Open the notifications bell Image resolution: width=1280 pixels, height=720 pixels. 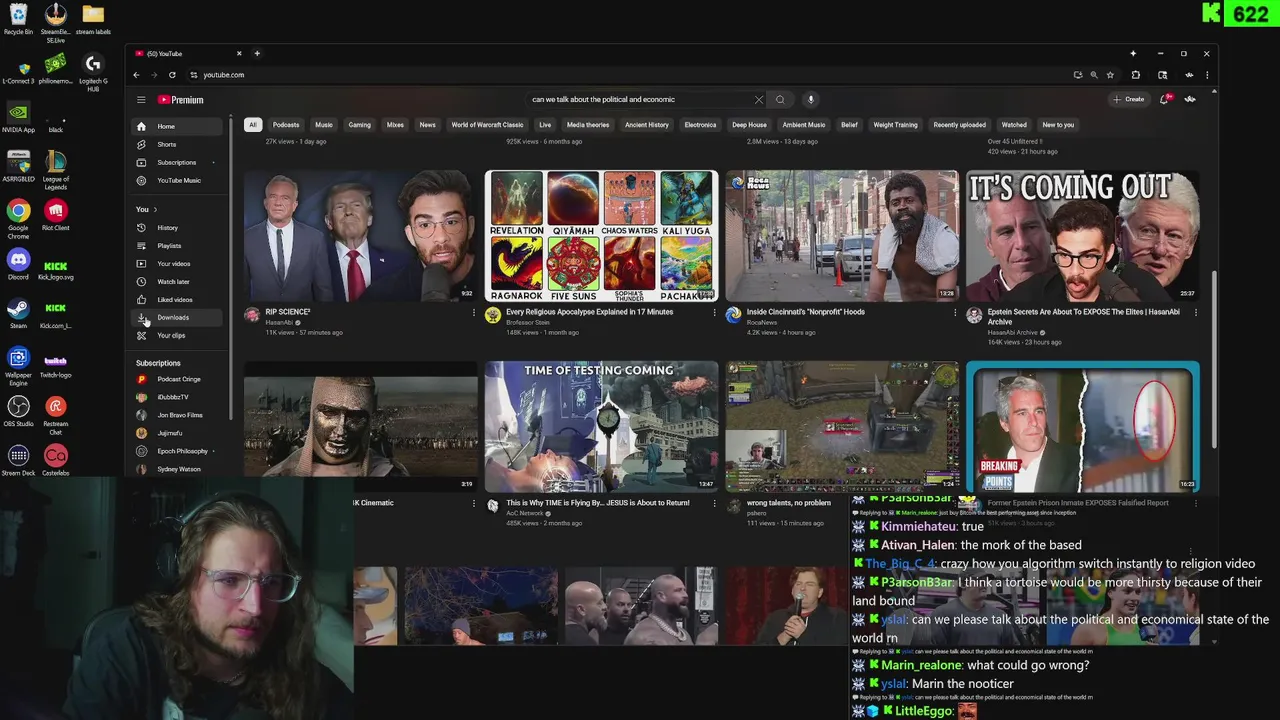point(1165,99)
